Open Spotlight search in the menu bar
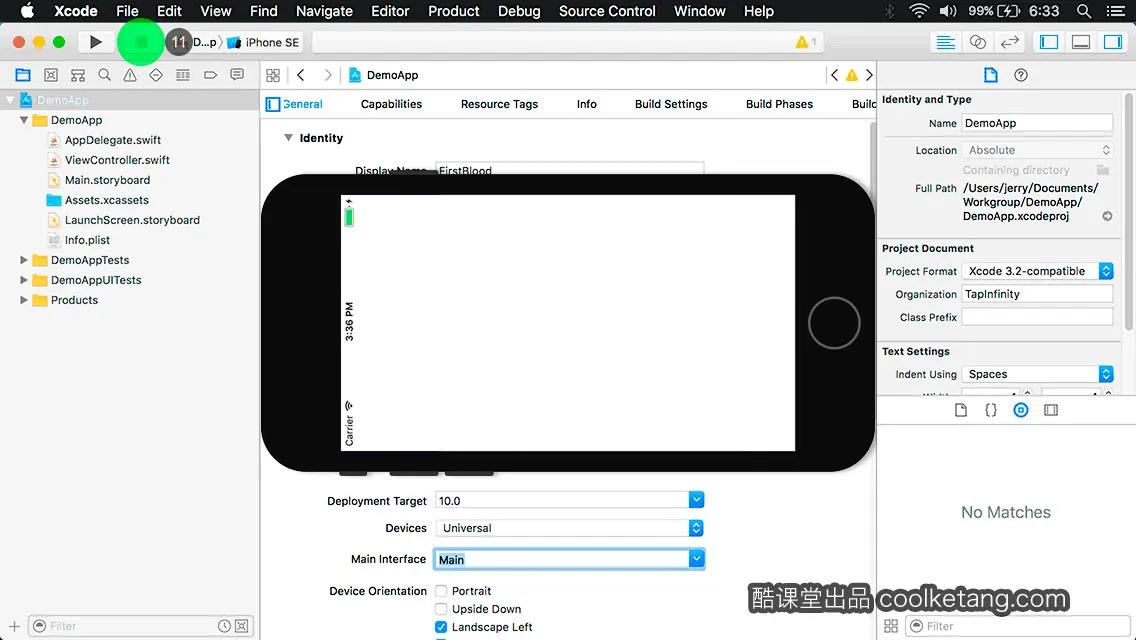This screenshot has width=1136, height=640. [1084, 11]
